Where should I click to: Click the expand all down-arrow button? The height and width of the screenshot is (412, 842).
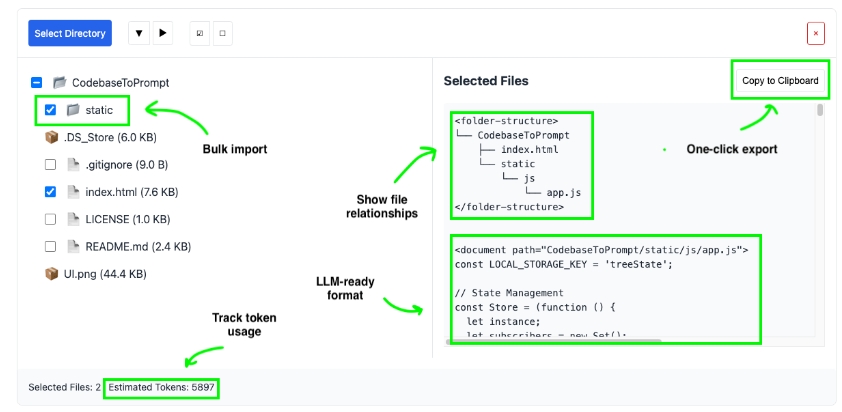point(139,33)
